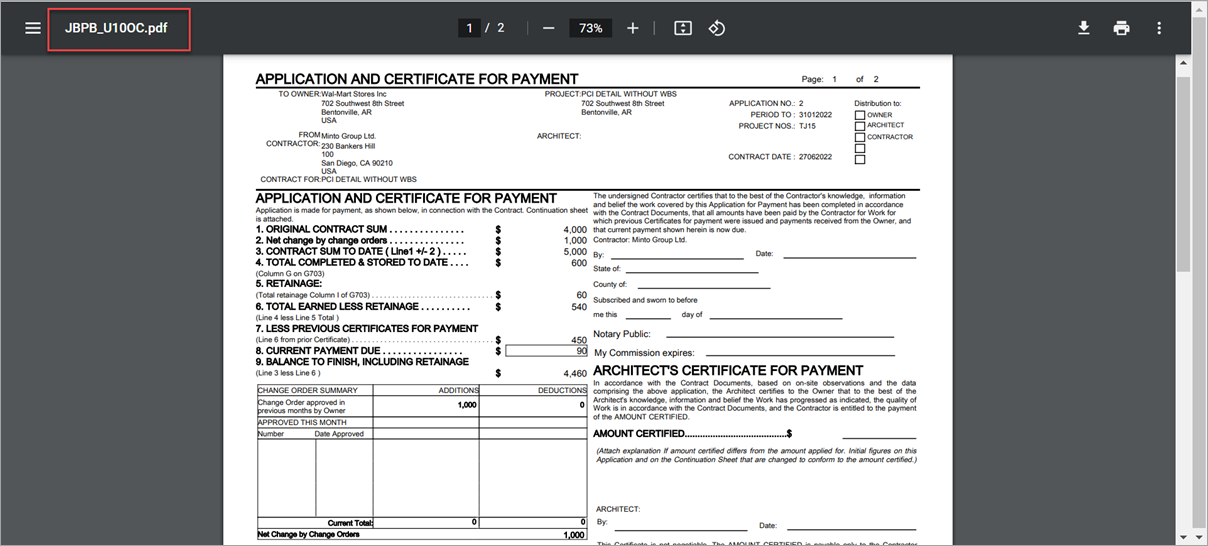Check the CONTRACTOR distribution checkbox
The image size is (1208, 546).
[860, 137]
